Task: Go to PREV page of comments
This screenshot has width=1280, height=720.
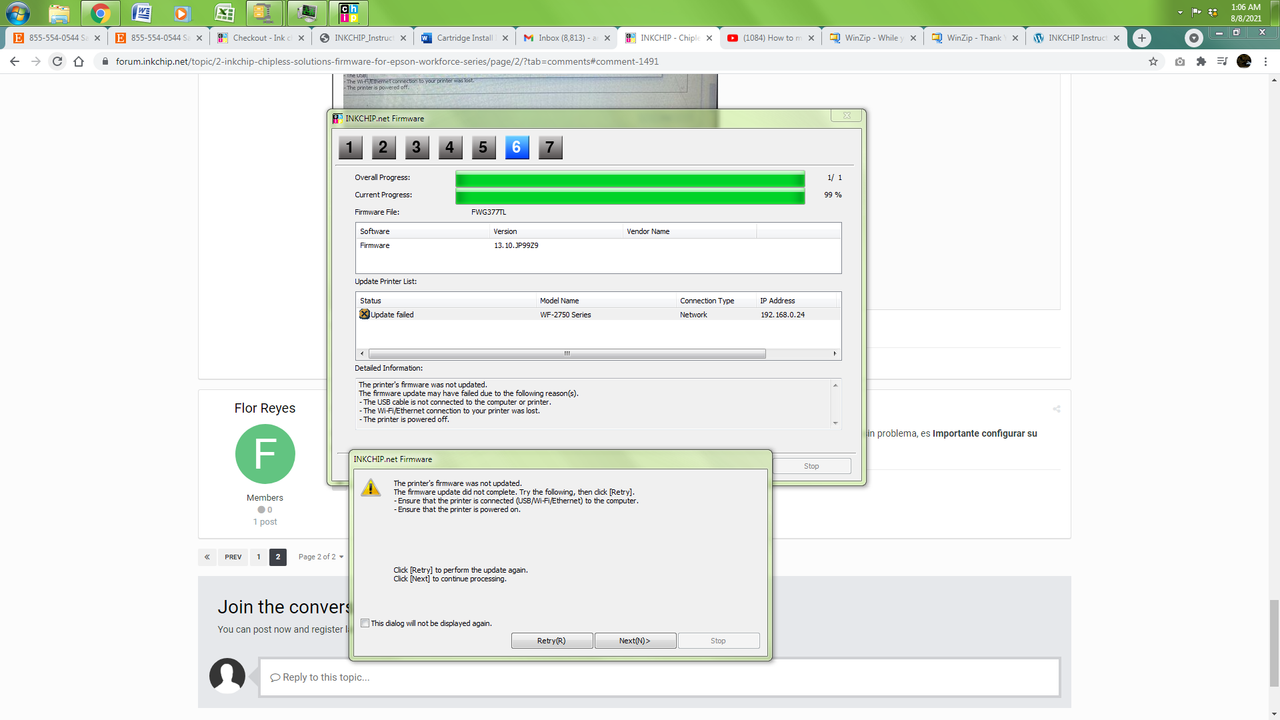Action: click(x=233, y=557)
